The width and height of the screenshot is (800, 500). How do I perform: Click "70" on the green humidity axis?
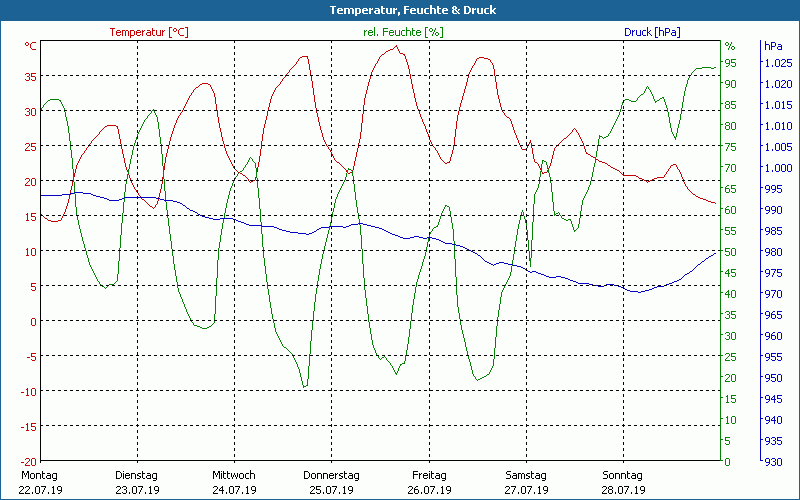731,168
